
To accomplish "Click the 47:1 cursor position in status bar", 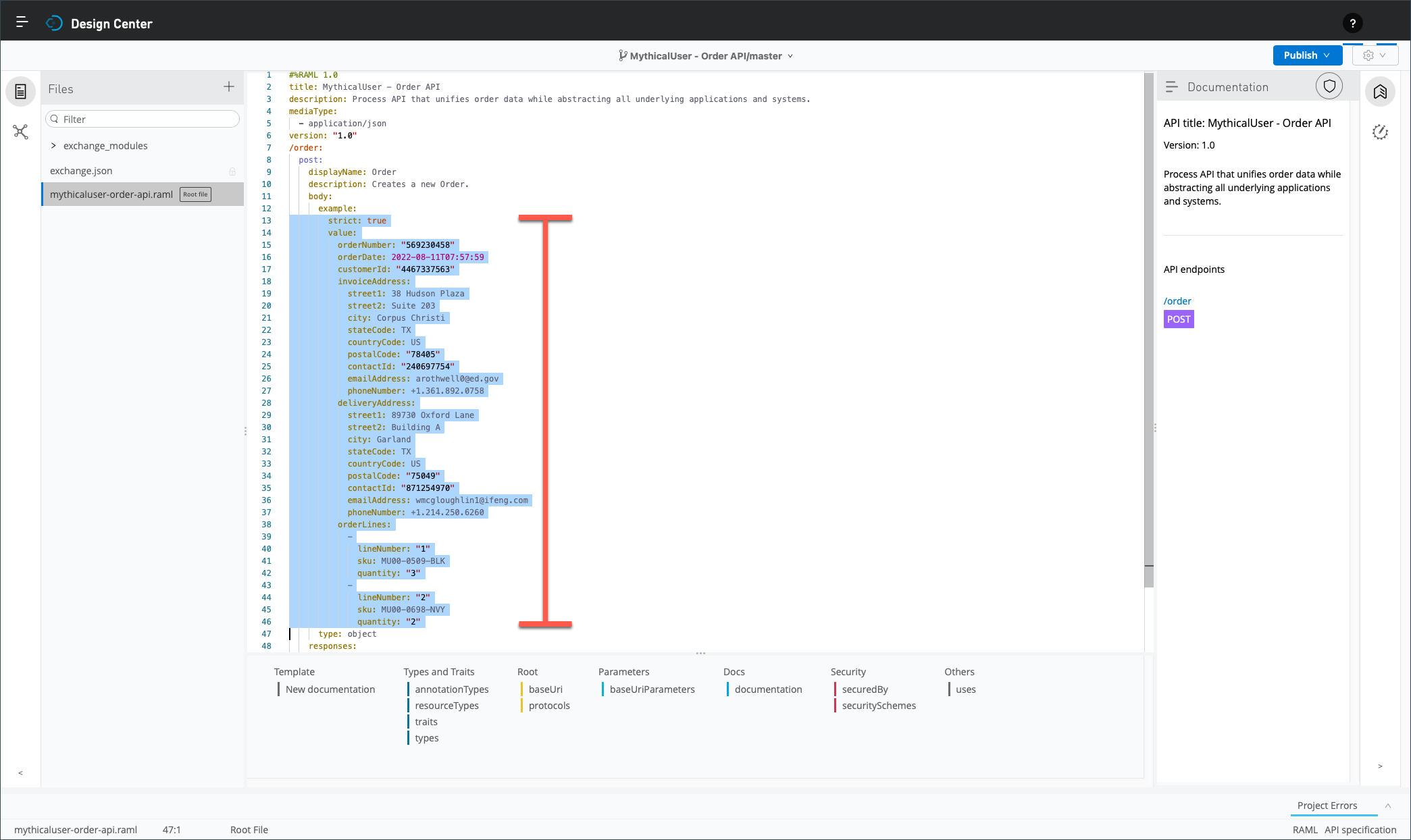I will click(x=172, y=830).
